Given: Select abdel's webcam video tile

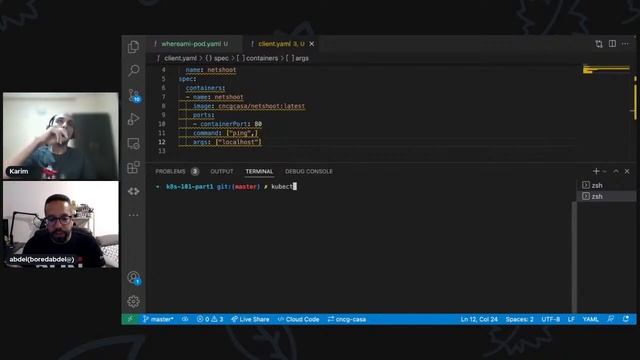Looking at the screenshot, I should click(61, 224).
